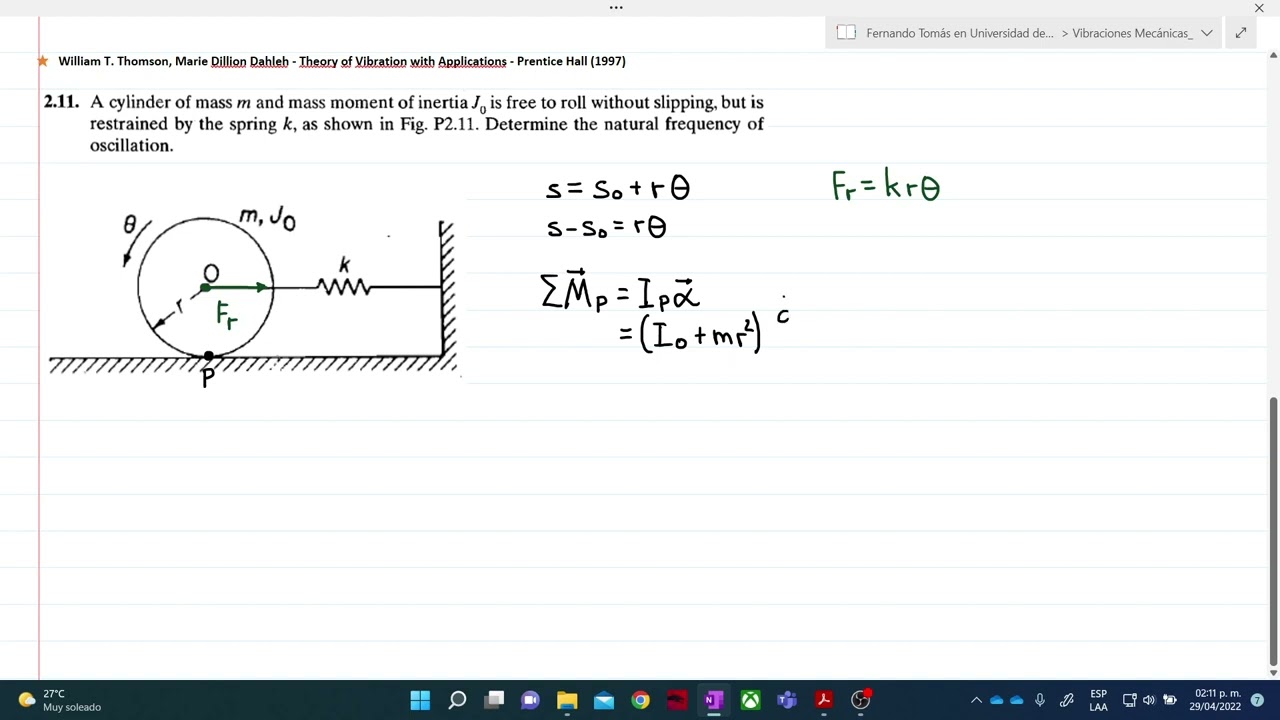Show hidden system tray icons
Image resolution: width=1280 pixels, height=720 pixels.
976,700
